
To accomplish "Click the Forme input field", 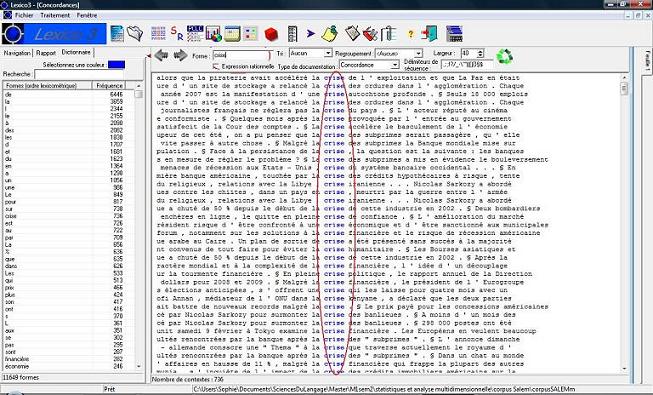I will (x=241, y=55).
